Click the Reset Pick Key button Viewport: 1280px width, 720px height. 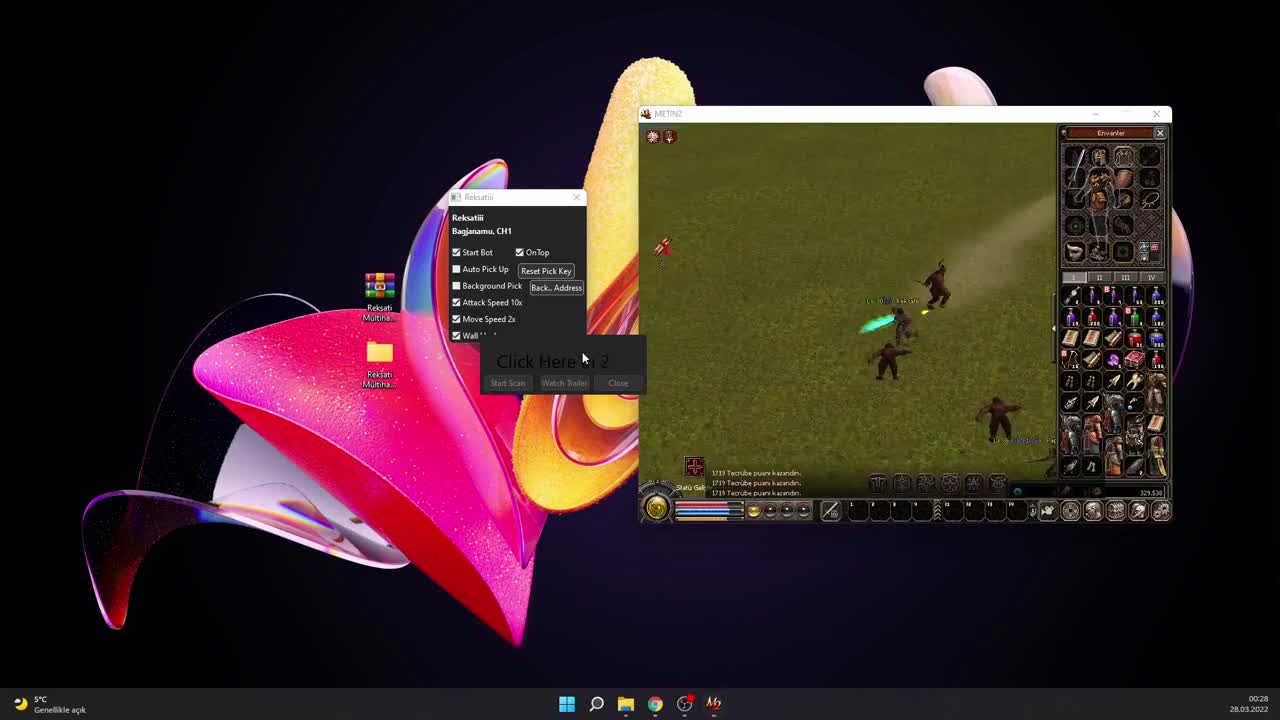pos(546,271)
